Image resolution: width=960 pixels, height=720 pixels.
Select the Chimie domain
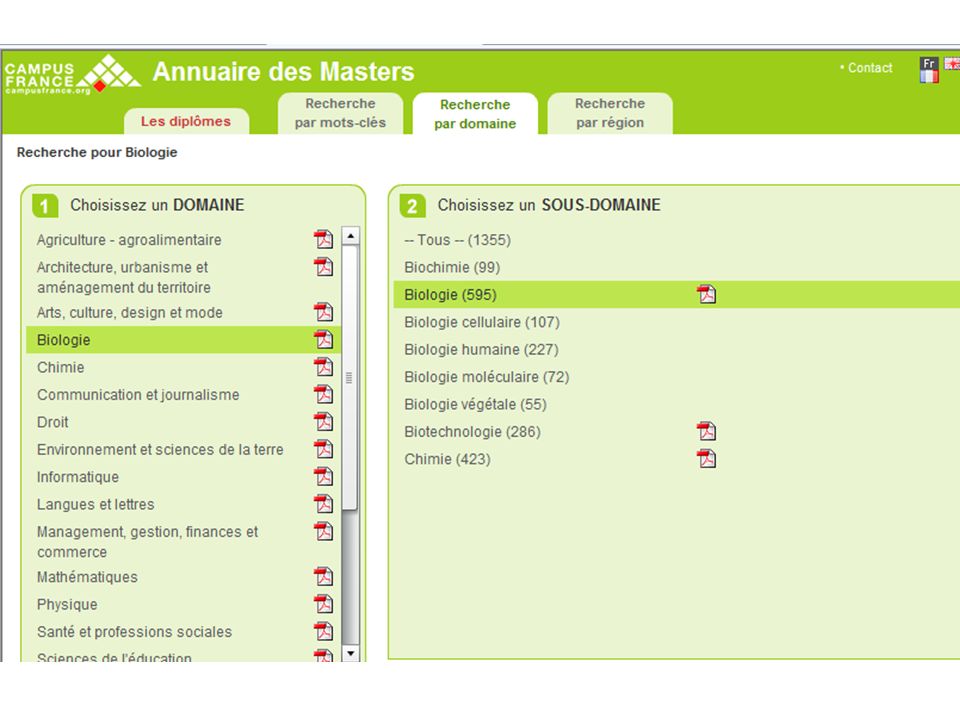tap(61, 367)
